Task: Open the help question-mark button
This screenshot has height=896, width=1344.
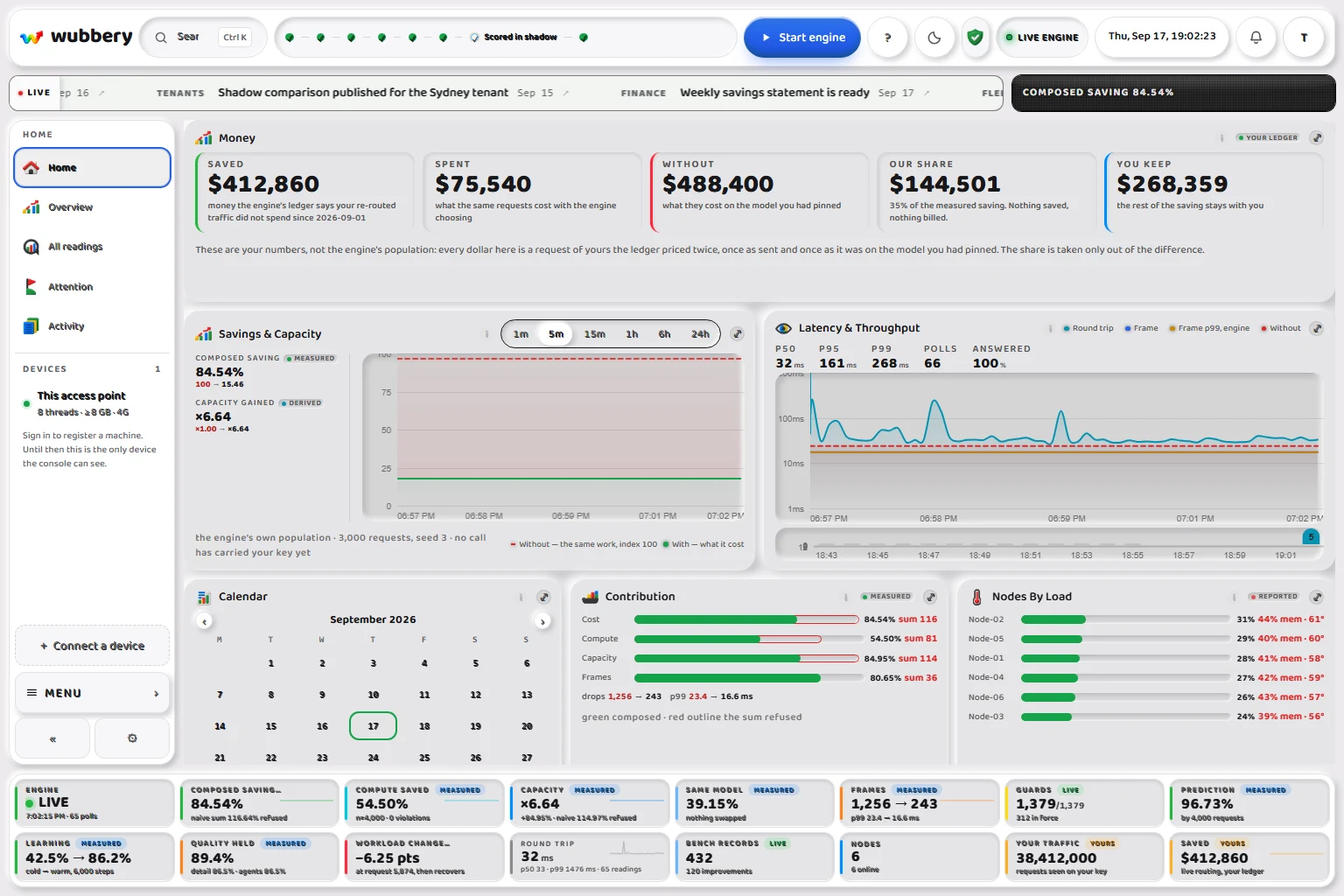Action: [x=888, y=38]
